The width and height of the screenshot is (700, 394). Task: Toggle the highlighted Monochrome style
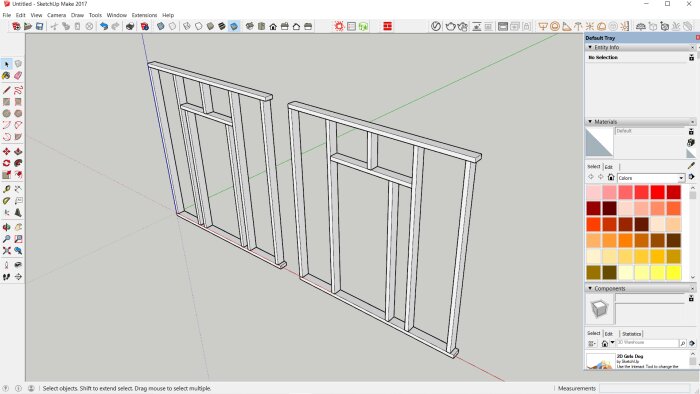[233, 26]
